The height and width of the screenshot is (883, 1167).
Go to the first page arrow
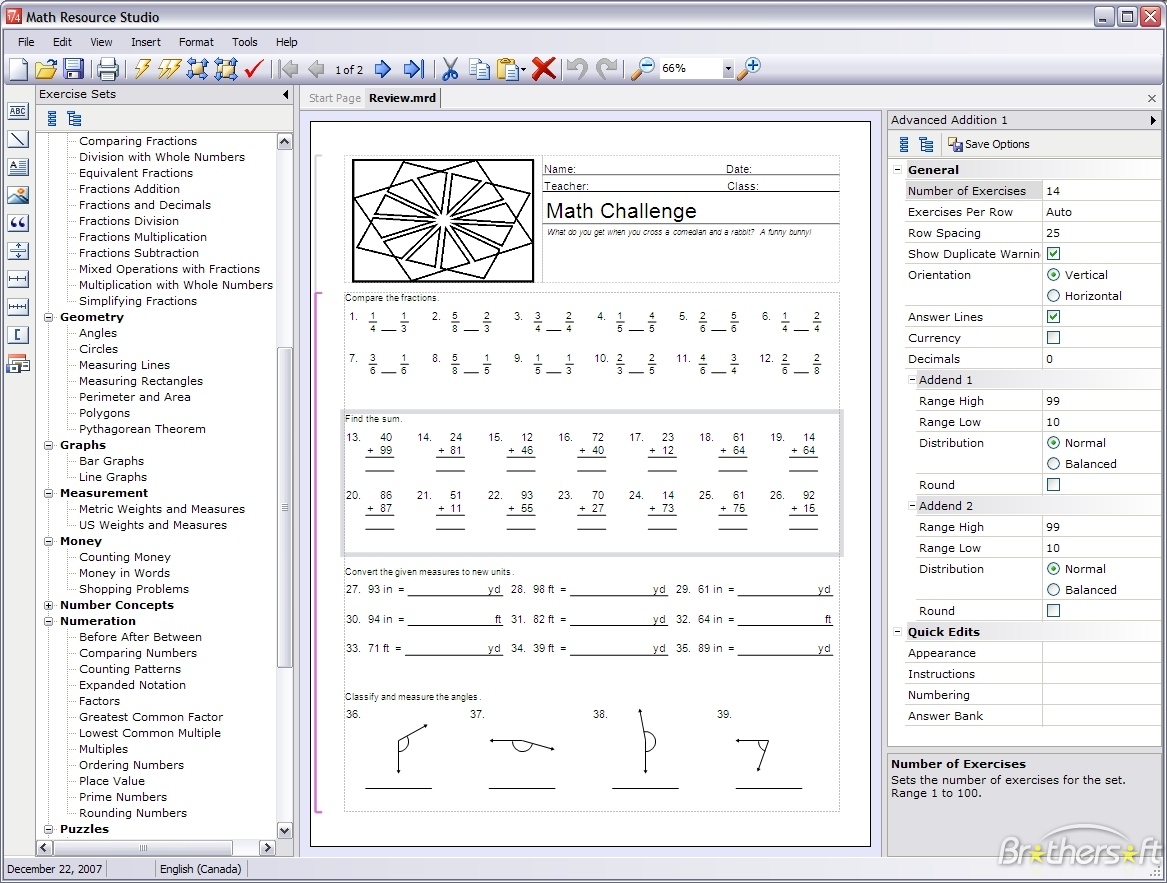click(x=289, y=69)
